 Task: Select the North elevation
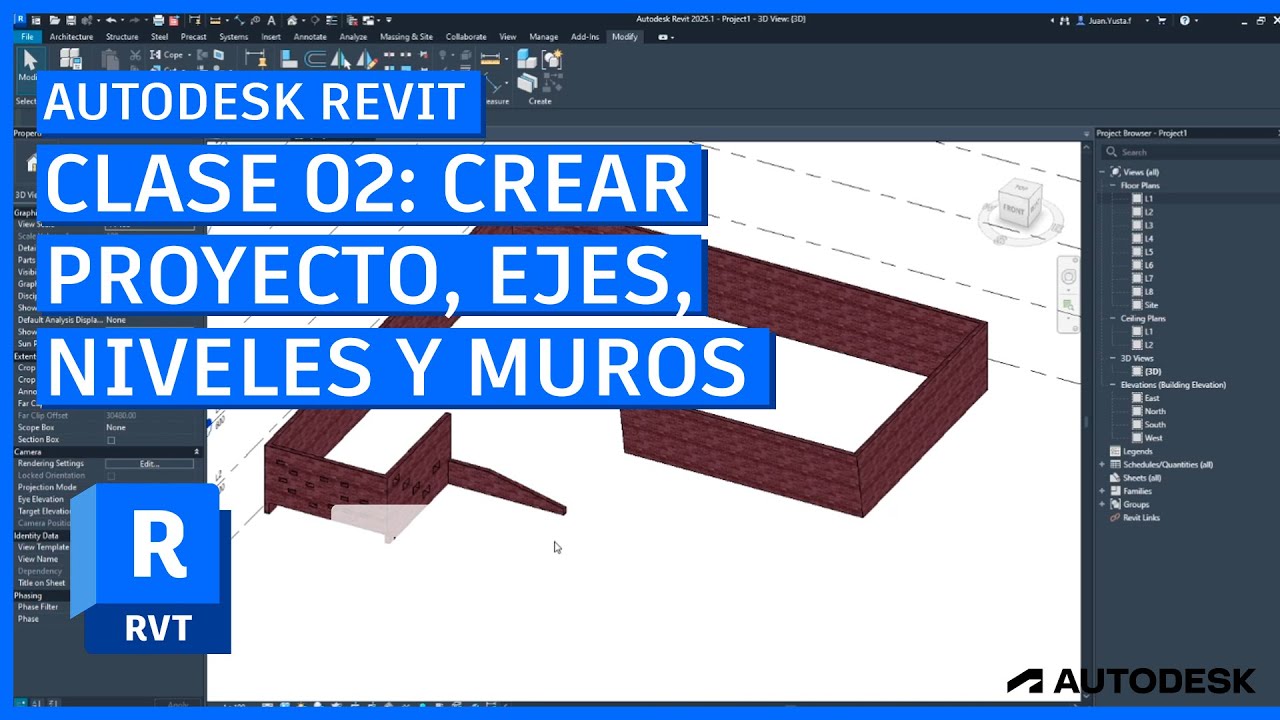pos(1154,411)
